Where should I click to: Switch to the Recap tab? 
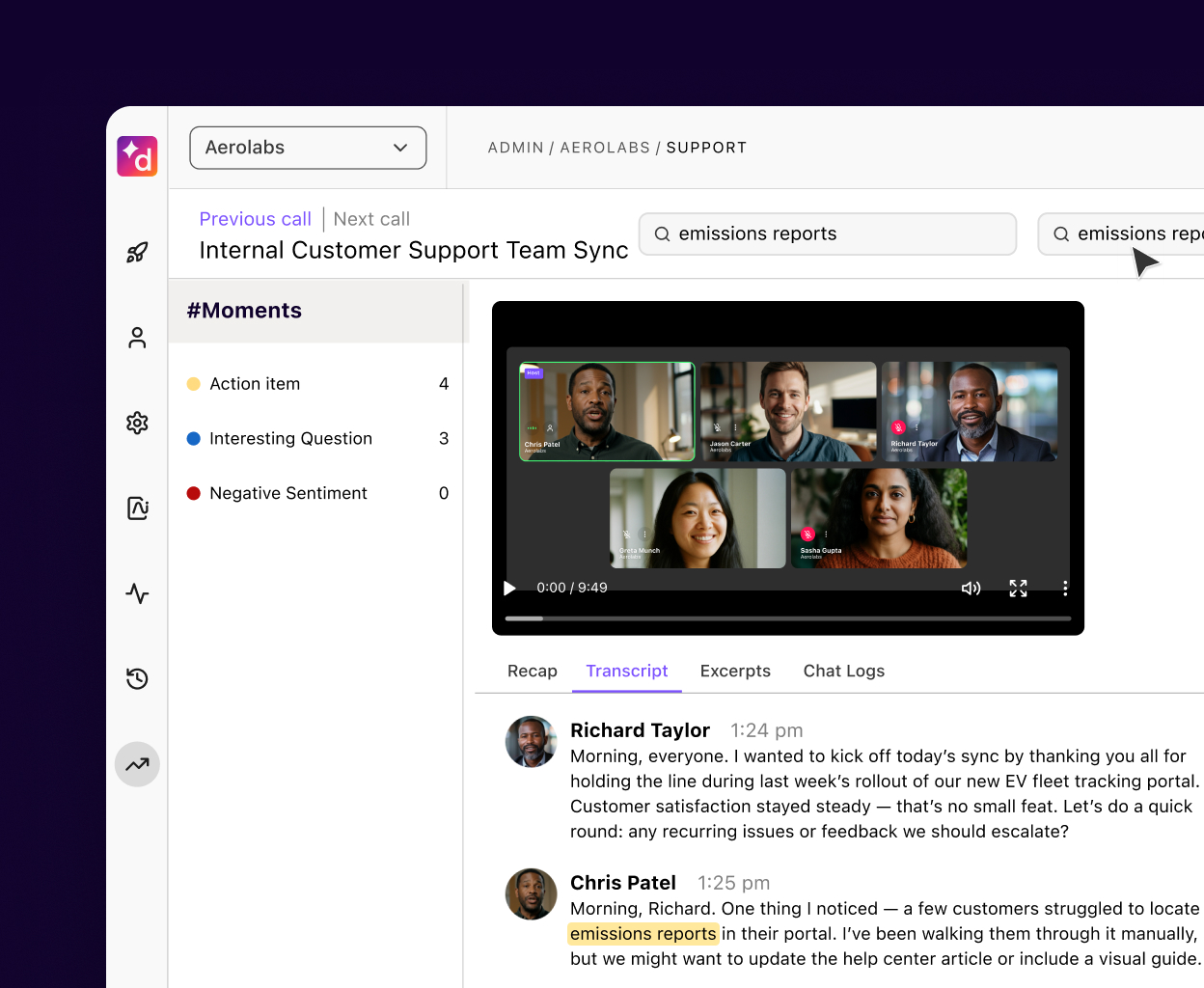click(x=533, y=671)
